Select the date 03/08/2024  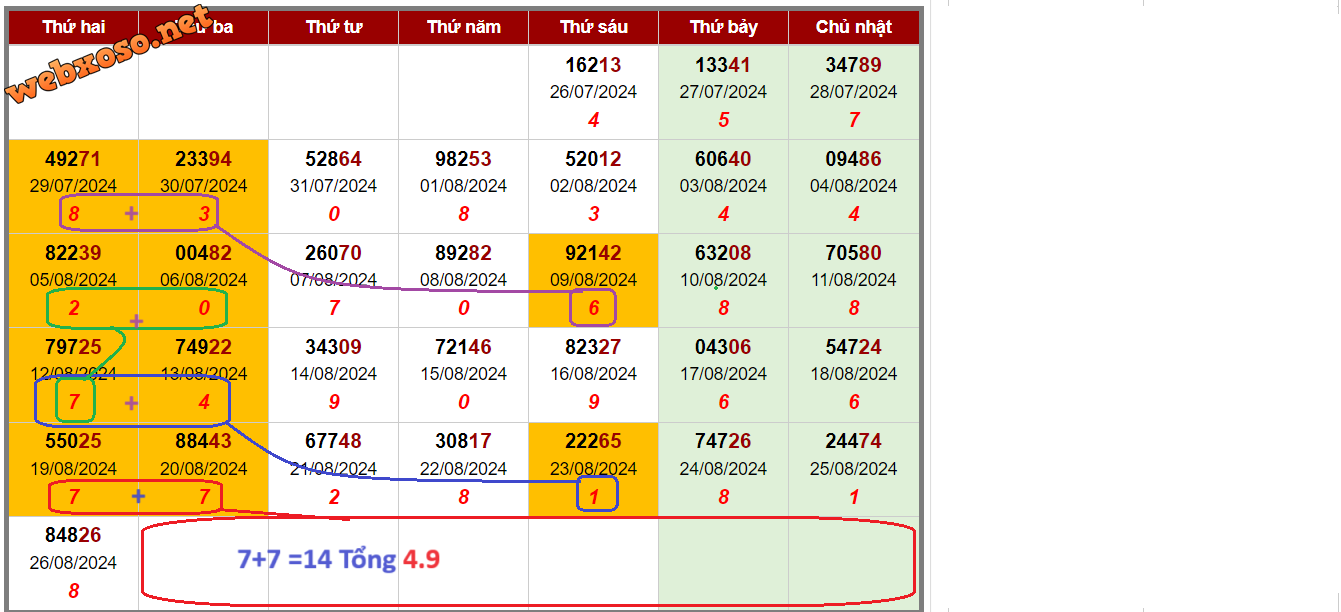click(x=723, y=185)
